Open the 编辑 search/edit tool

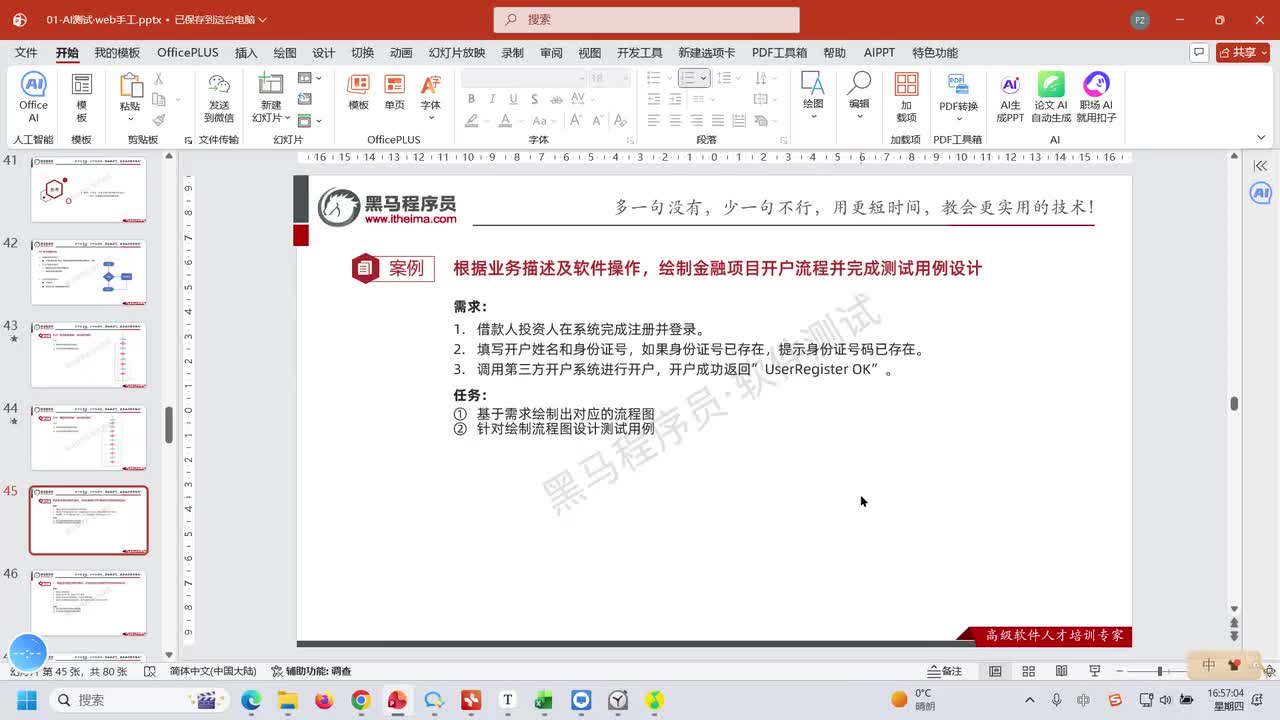859,95
